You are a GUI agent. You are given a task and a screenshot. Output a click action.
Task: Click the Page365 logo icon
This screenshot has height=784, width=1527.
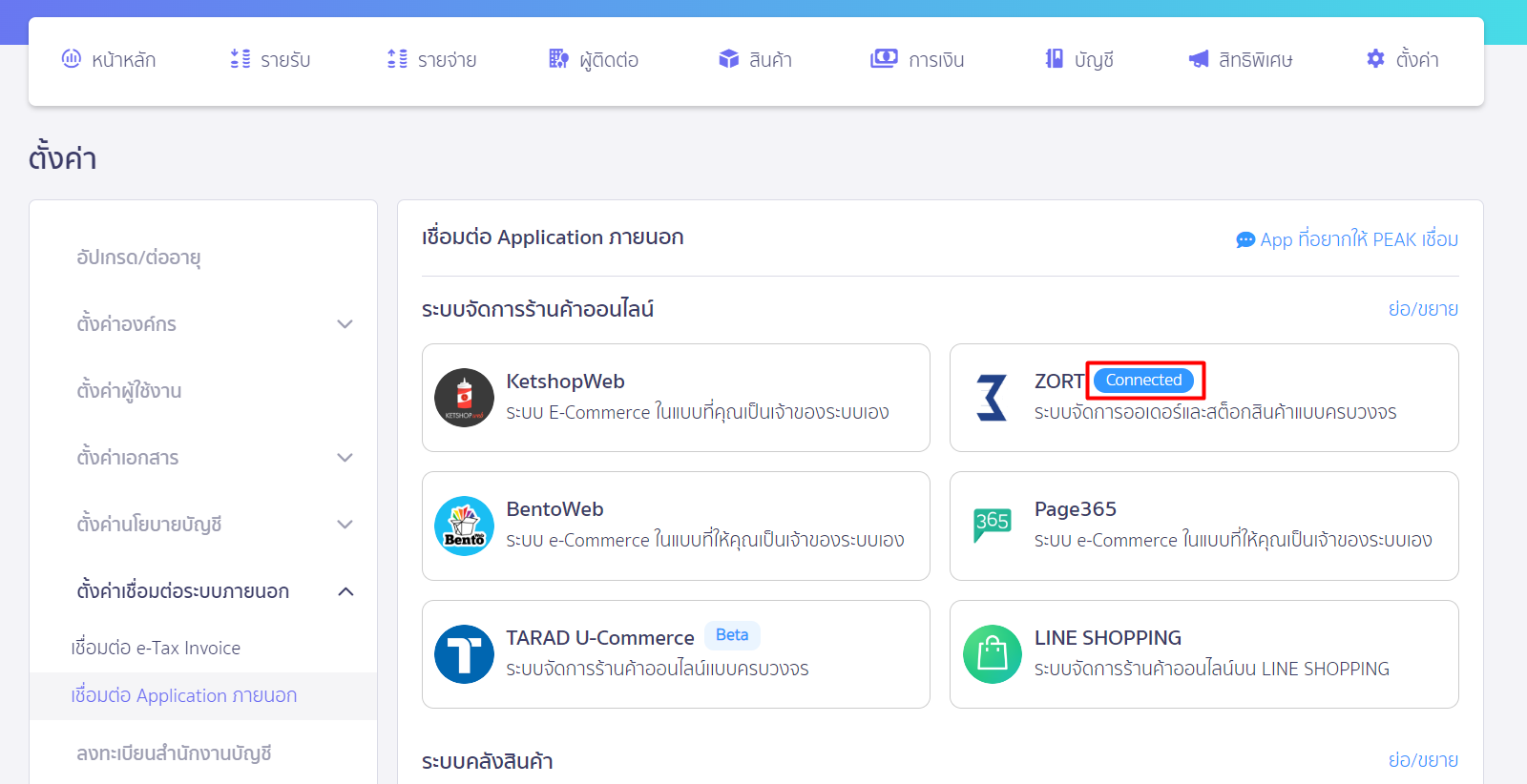pyautogui.click(x=993, y=526)
